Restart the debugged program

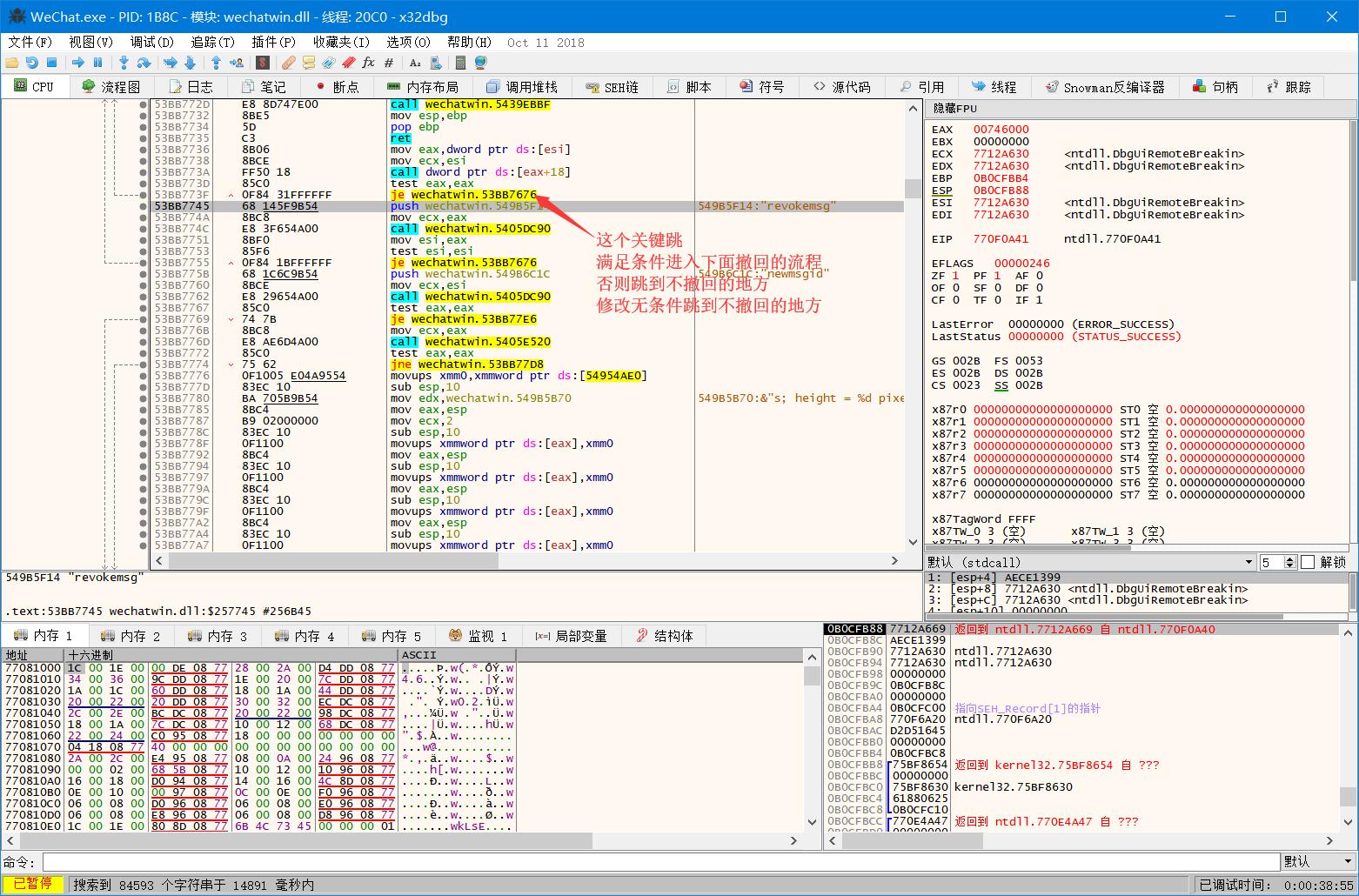coord(31,63)
